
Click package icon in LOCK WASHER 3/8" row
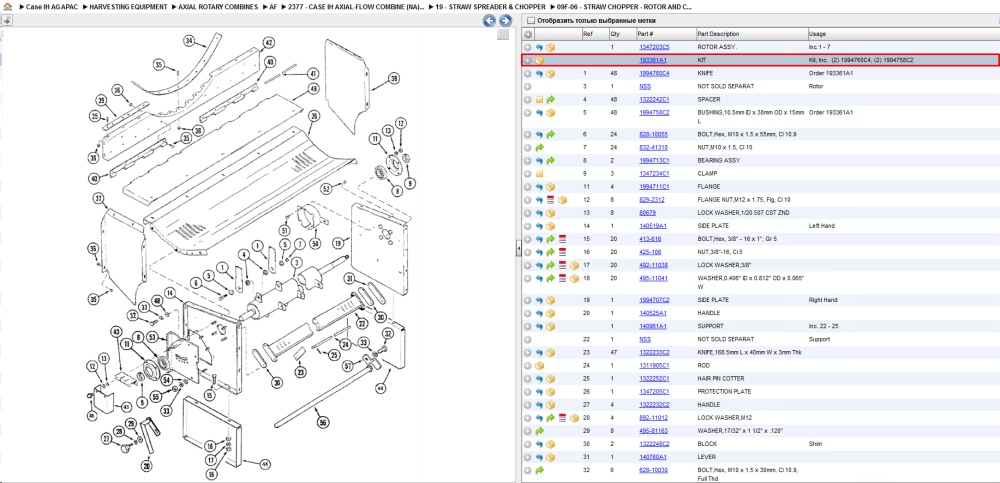point(574,265)
